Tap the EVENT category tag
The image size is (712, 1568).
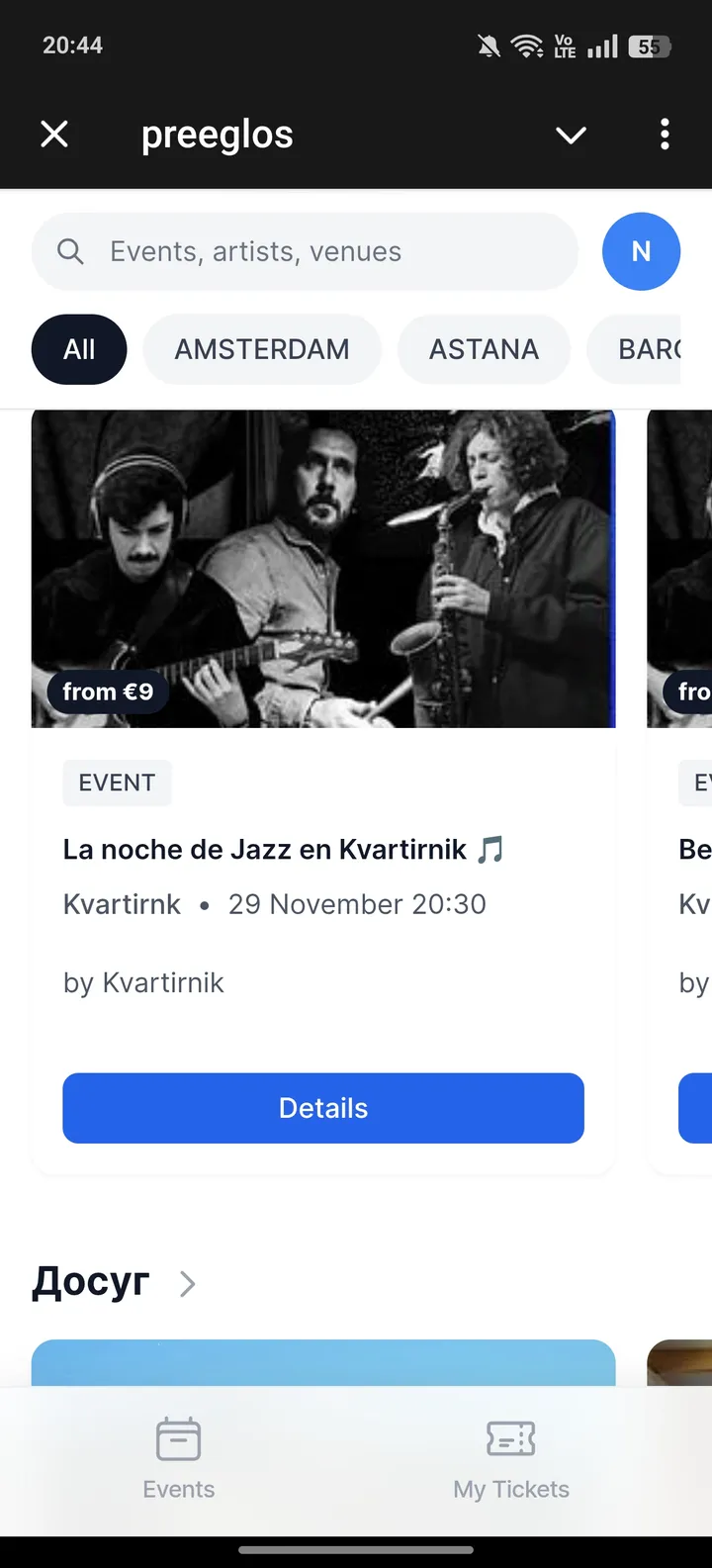117,783
